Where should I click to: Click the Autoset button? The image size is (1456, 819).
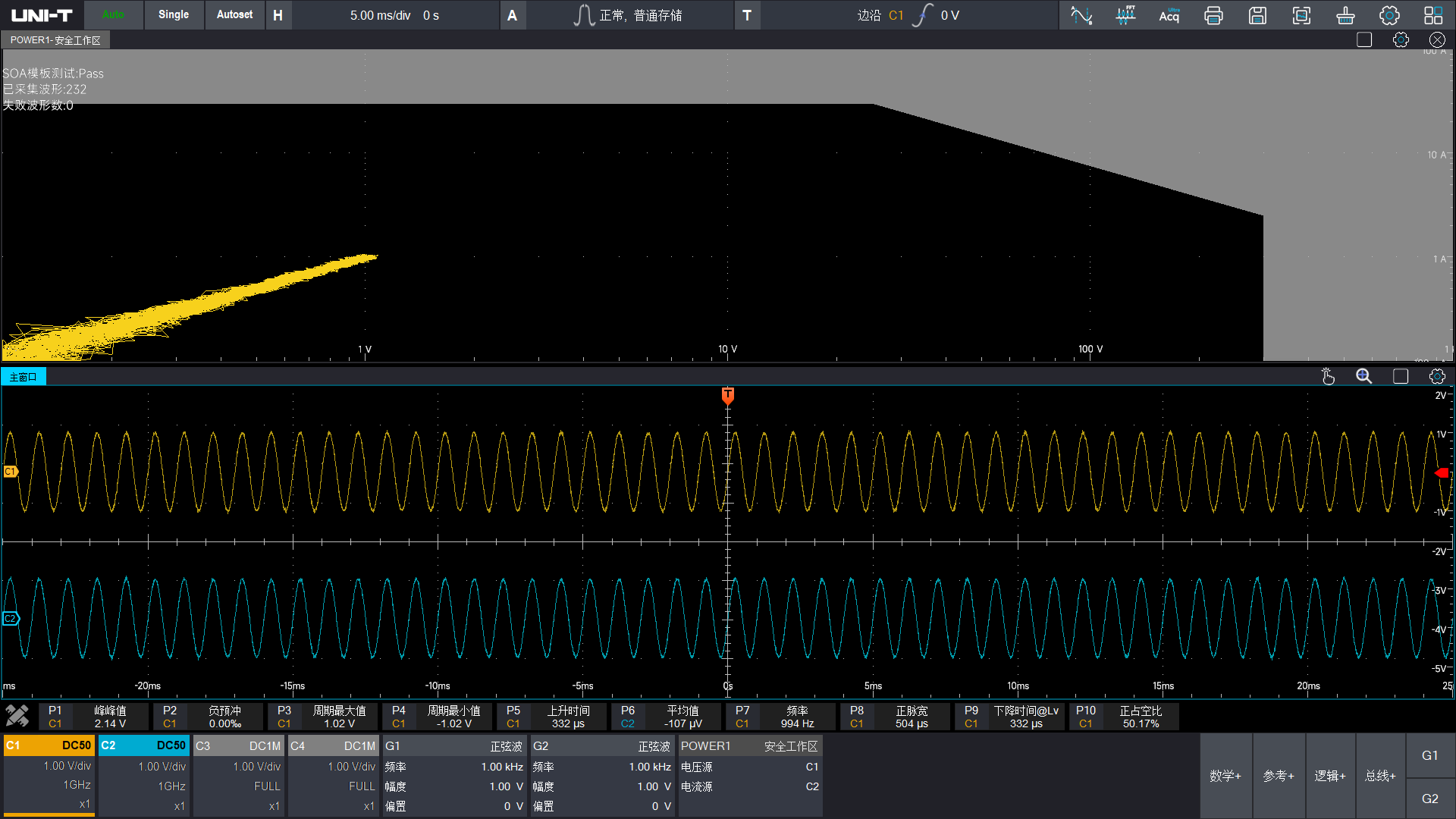tap(234, 14)
